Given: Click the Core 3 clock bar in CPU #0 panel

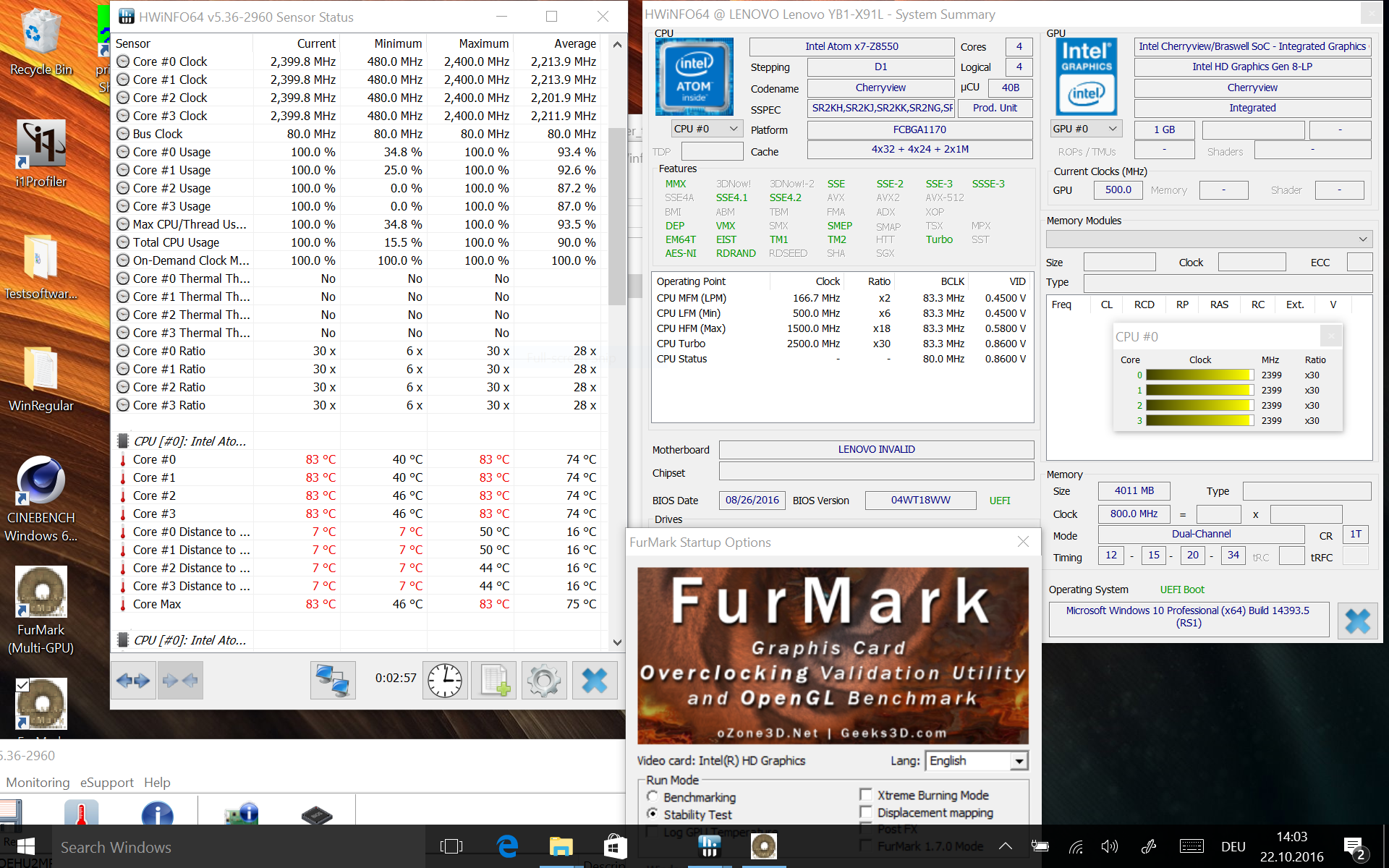Looking at the screenshot, I should (1199, 420).
